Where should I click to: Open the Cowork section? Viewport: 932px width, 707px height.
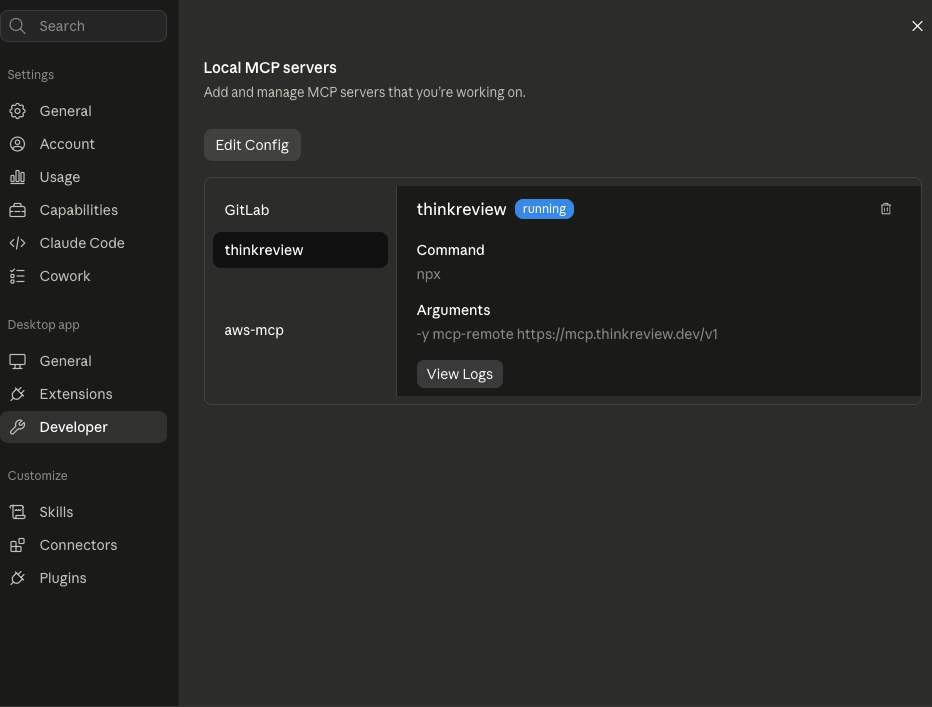click(x=83, y=276)
